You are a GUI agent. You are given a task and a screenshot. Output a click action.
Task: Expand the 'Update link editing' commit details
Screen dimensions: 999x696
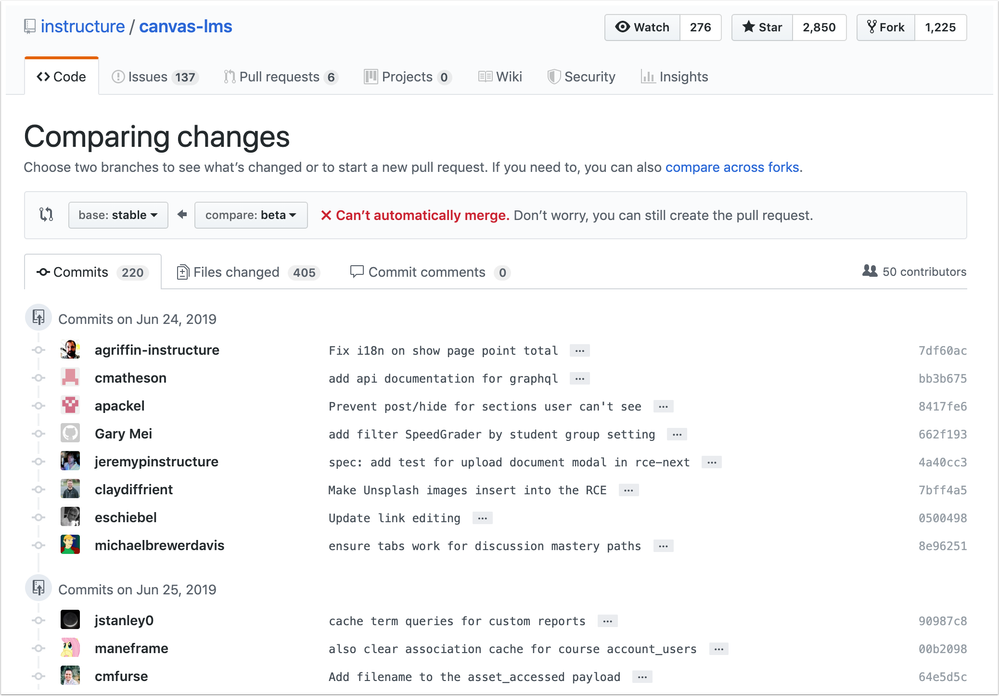point(482,518)
